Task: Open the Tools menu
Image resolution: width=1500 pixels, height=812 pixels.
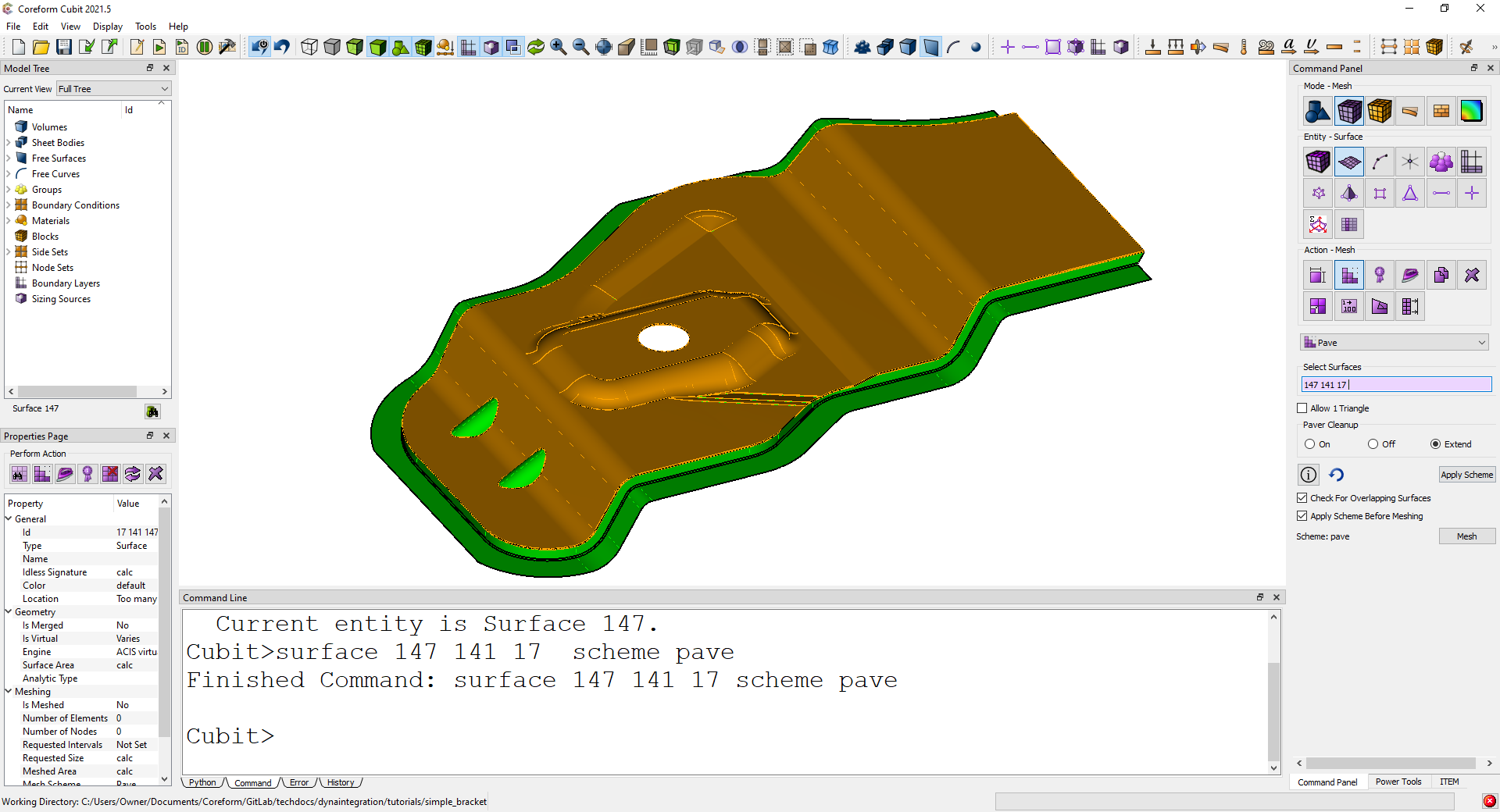Action: 145,27
